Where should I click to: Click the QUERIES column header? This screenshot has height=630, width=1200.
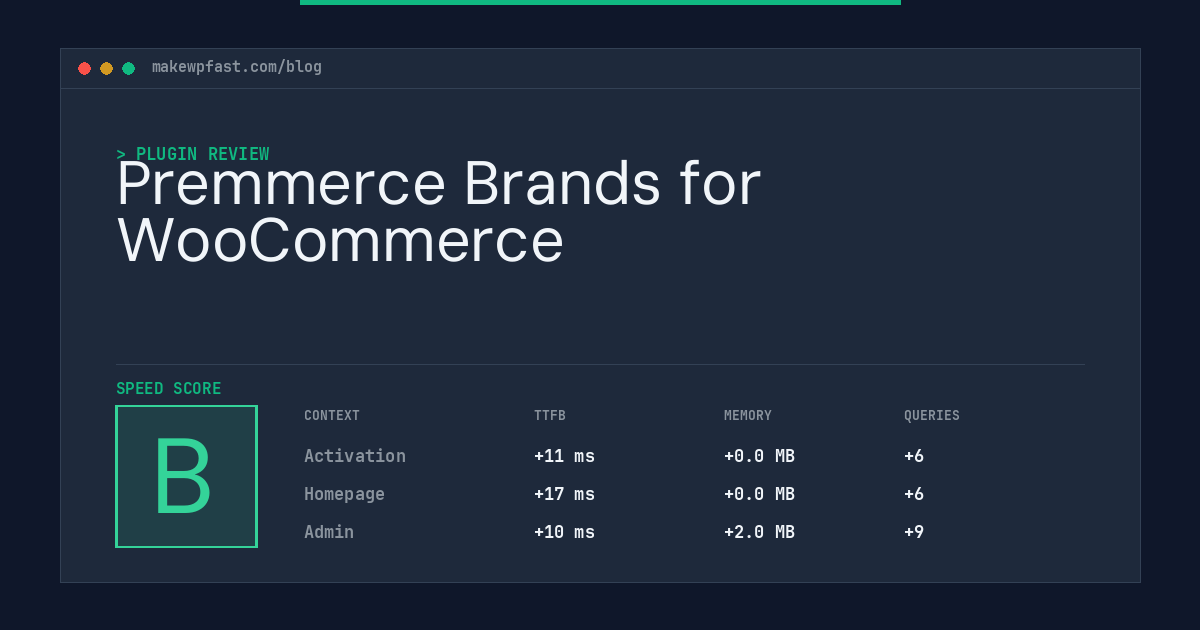click(932, 416)
